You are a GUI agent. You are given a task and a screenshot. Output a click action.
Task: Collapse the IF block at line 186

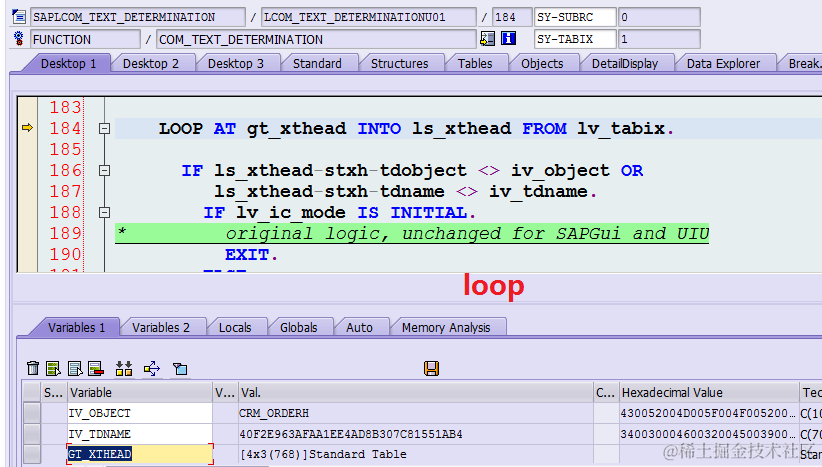pyautogui.click(x=104, y=170)
